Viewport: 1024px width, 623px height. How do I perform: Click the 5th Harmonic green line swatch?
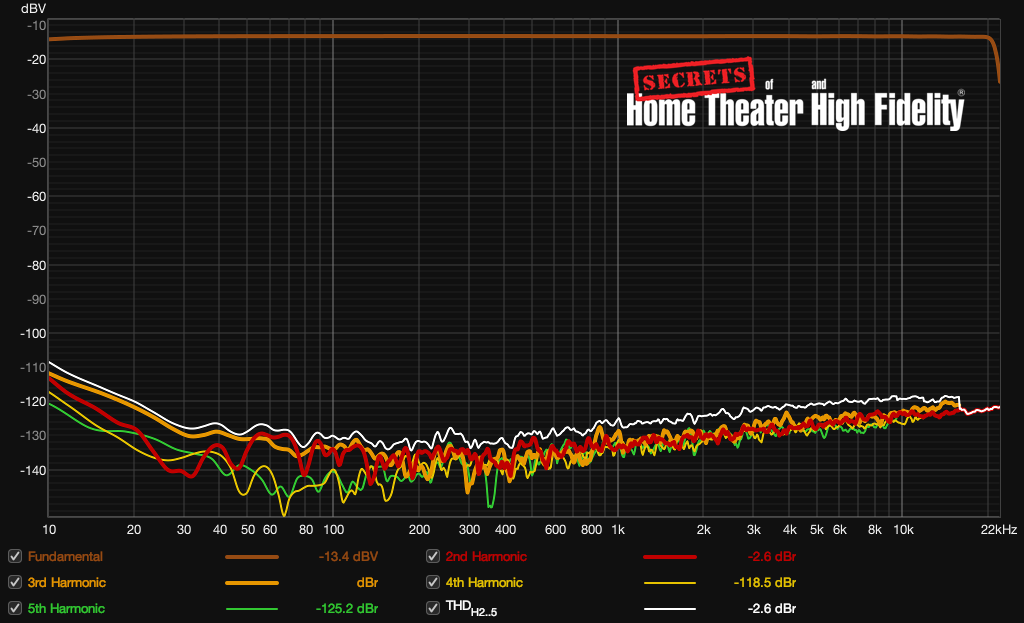[251, 609]
